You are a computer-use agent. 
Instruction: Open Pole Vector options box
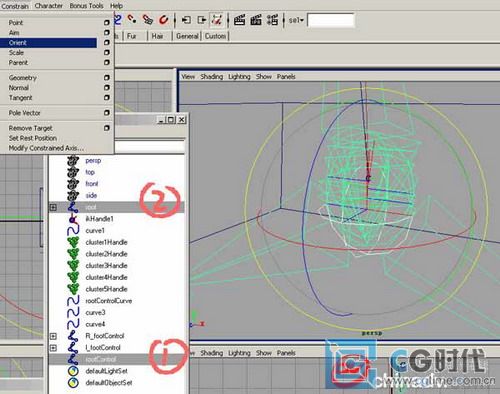coord(107,113)
